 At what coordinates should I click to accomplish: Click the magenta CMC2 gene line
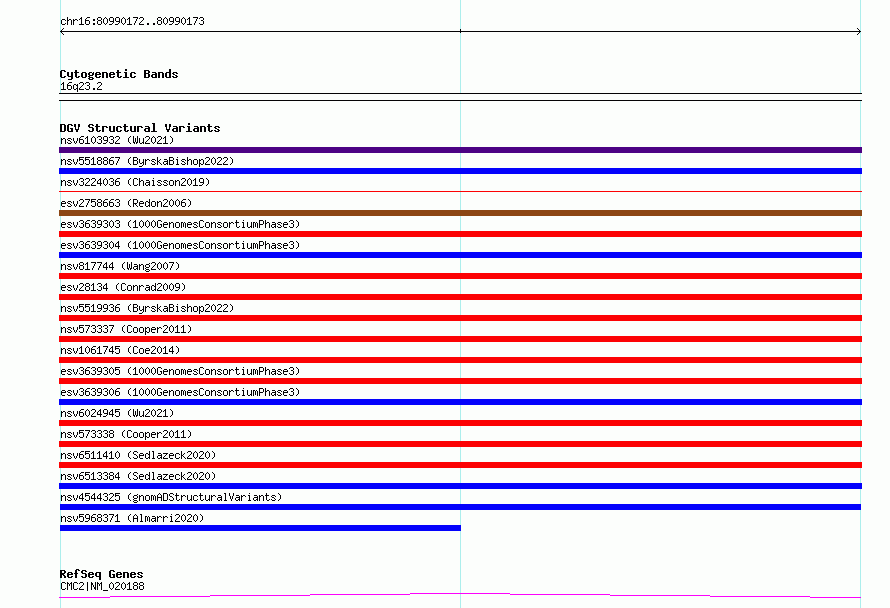(460, 595)
